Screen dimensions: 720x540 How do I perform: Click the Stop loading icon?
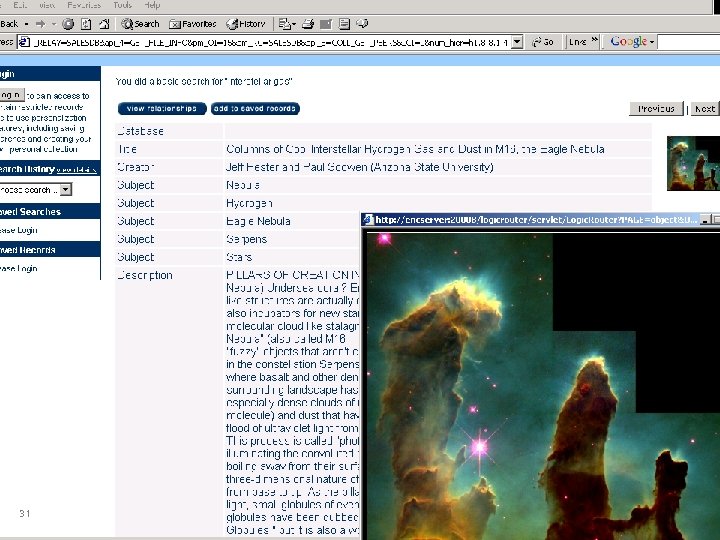[x=68, y=24]
